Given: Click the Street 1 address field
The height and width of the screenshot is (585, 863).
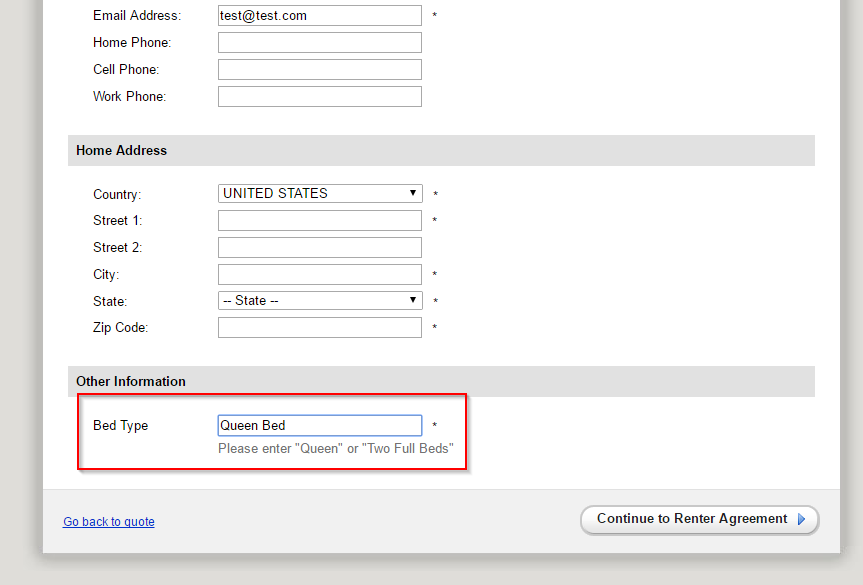Looking at the screenshot, I should [319, 221].
